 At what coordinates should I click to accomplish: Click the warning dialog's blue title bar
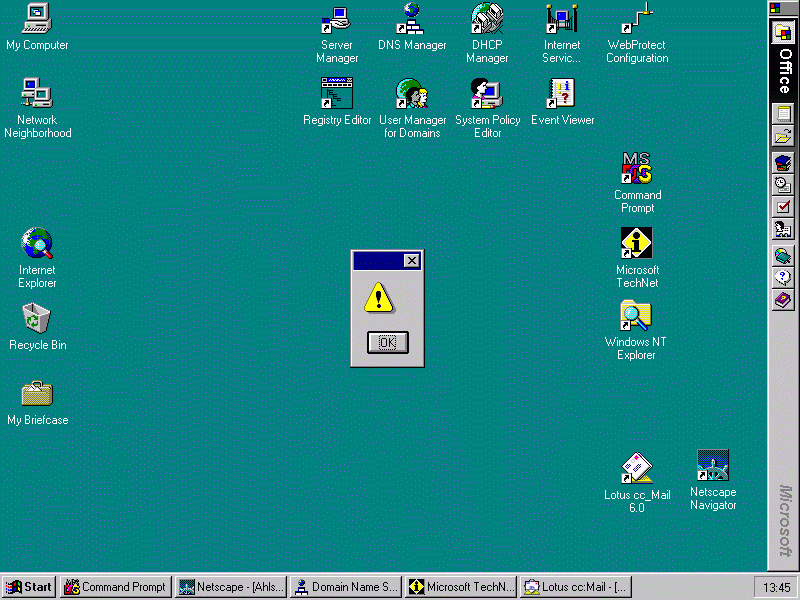[x=378, y=261]
